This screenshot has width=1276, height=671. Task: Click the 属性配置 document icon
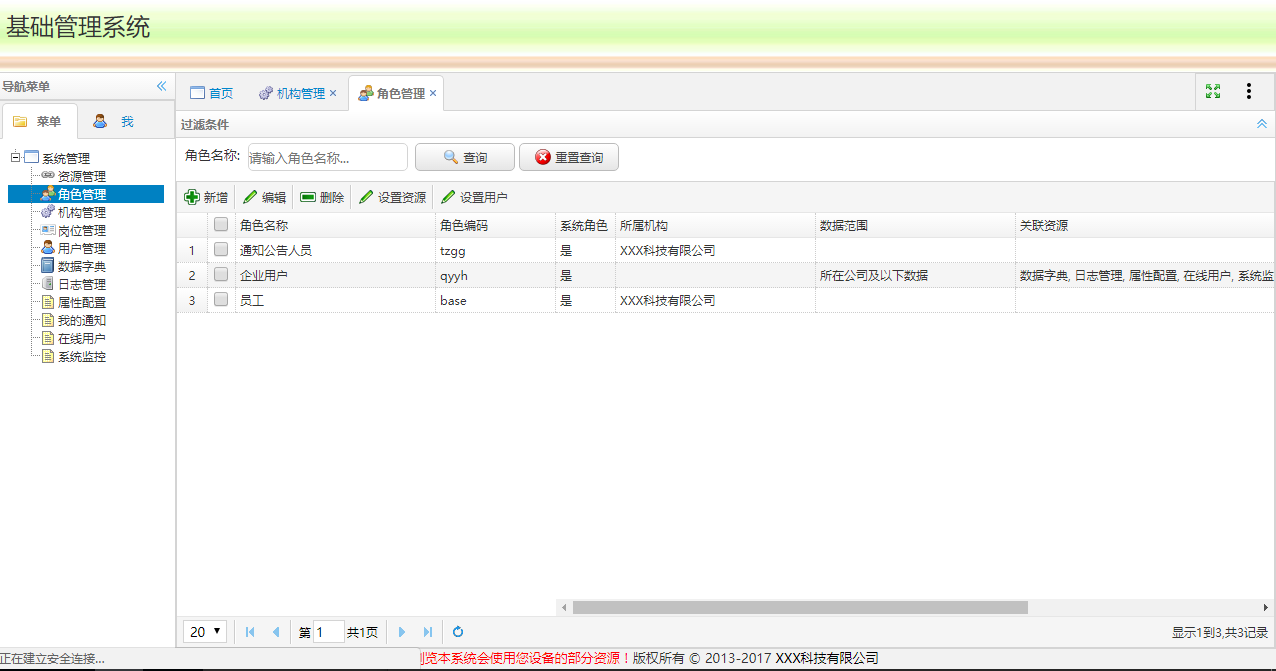(x=48, y=302)
